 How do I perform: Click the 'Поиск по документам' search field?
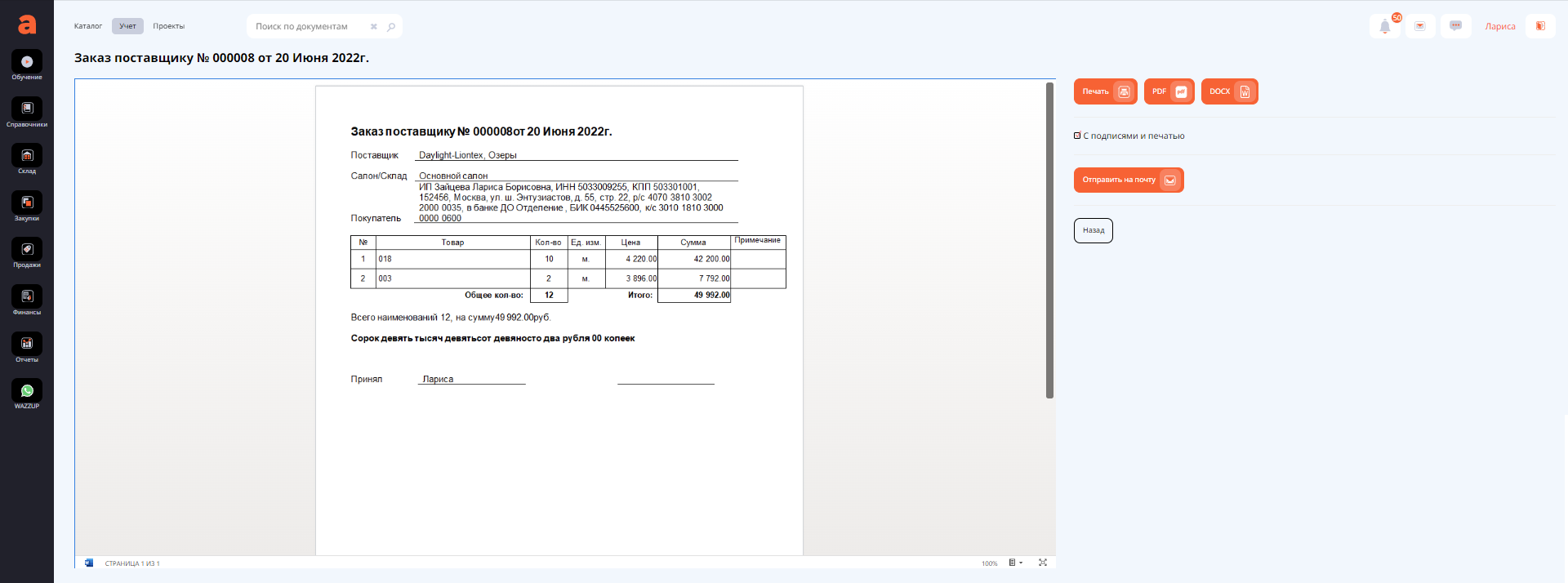pyautogui.click(x=309, y=26)
